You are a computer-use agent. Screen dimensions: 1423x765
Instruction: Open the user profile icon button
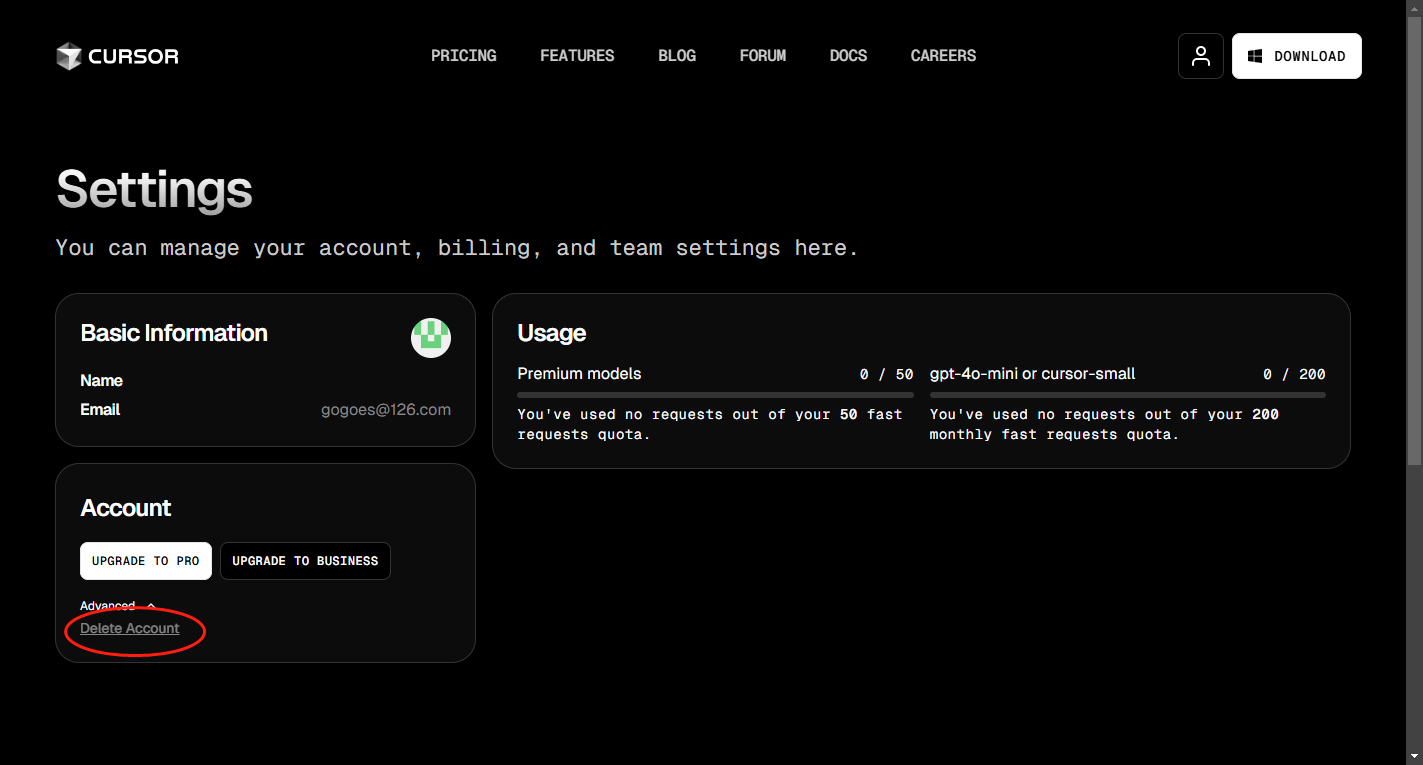point(1201,56)
